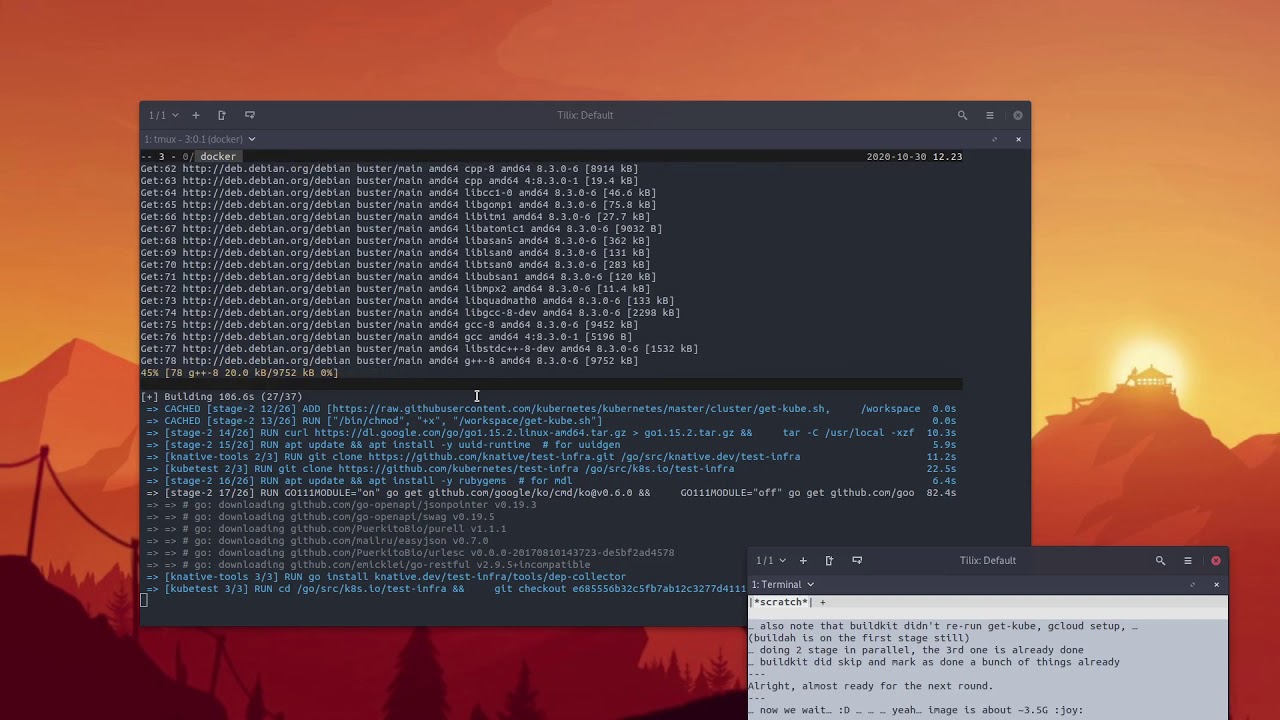Viewport: 1280px width, 720px height.
Task: Close the docker Tilix window
Action: [x=1018, y=115]
